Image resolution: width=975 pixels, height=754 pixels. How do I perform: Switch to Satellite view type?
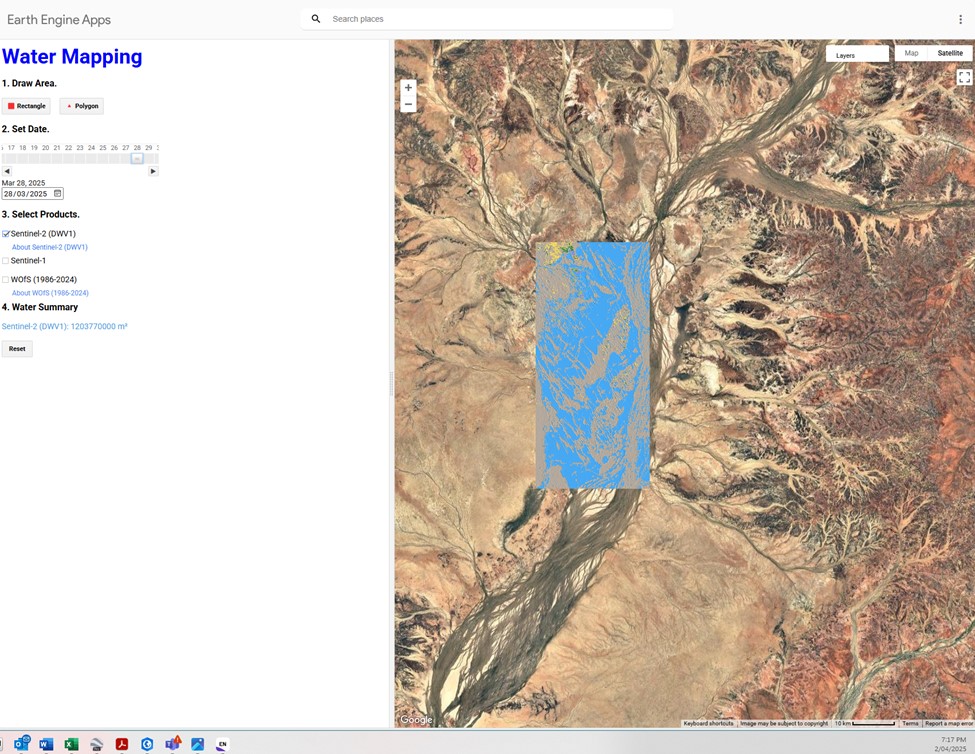950,53
